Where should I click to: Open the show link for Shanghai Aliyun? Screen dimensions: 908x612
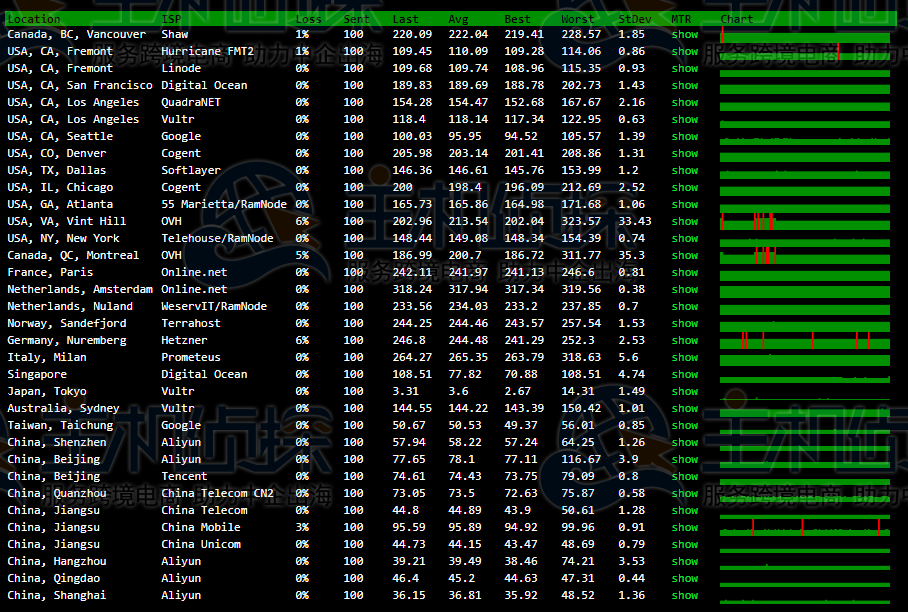point(684,596)
